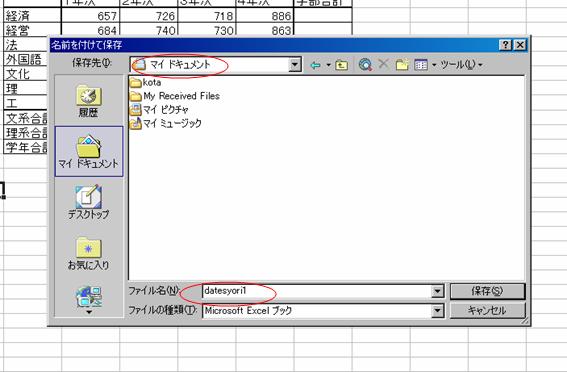Screen dimensions: 567x372
Task: Expand the 保存先 location dropdown
Action: [295, 65]
